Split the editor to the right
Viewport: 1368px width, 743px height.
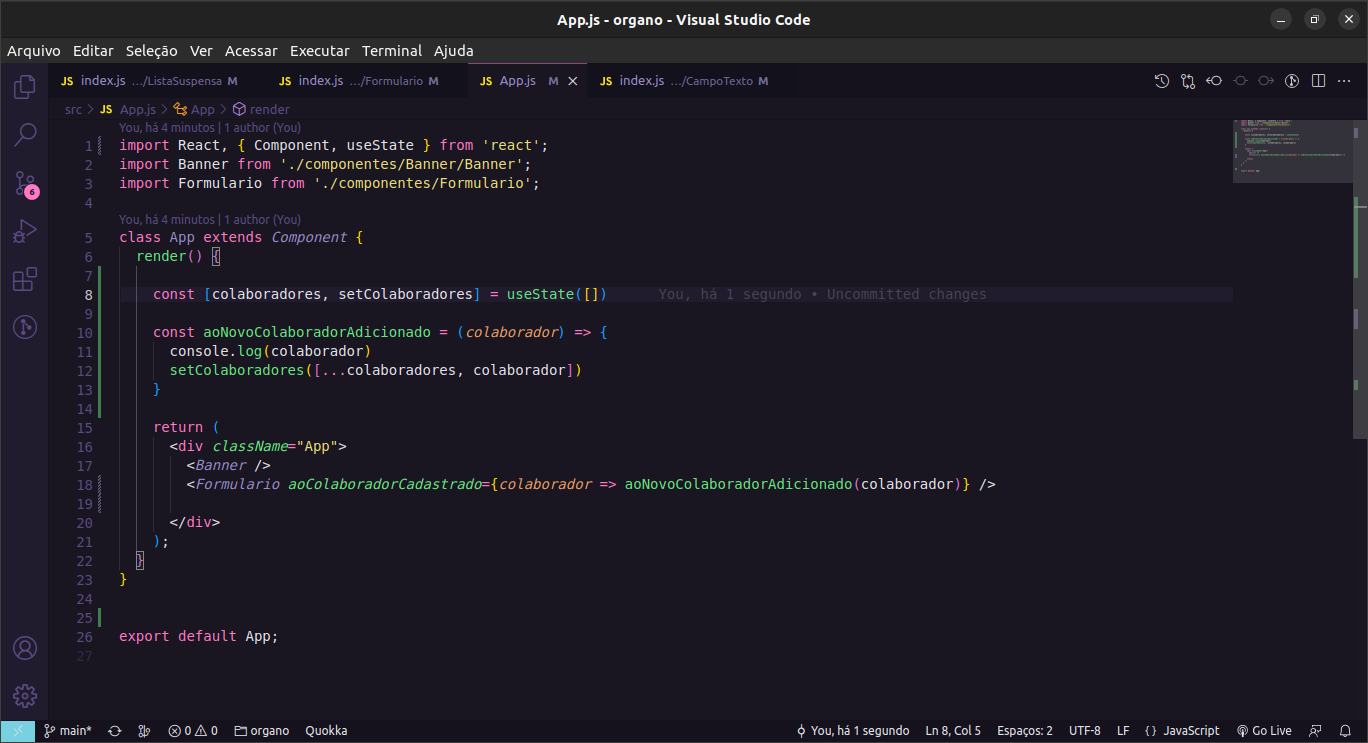pyautogui.click(x=1318, y=81)
